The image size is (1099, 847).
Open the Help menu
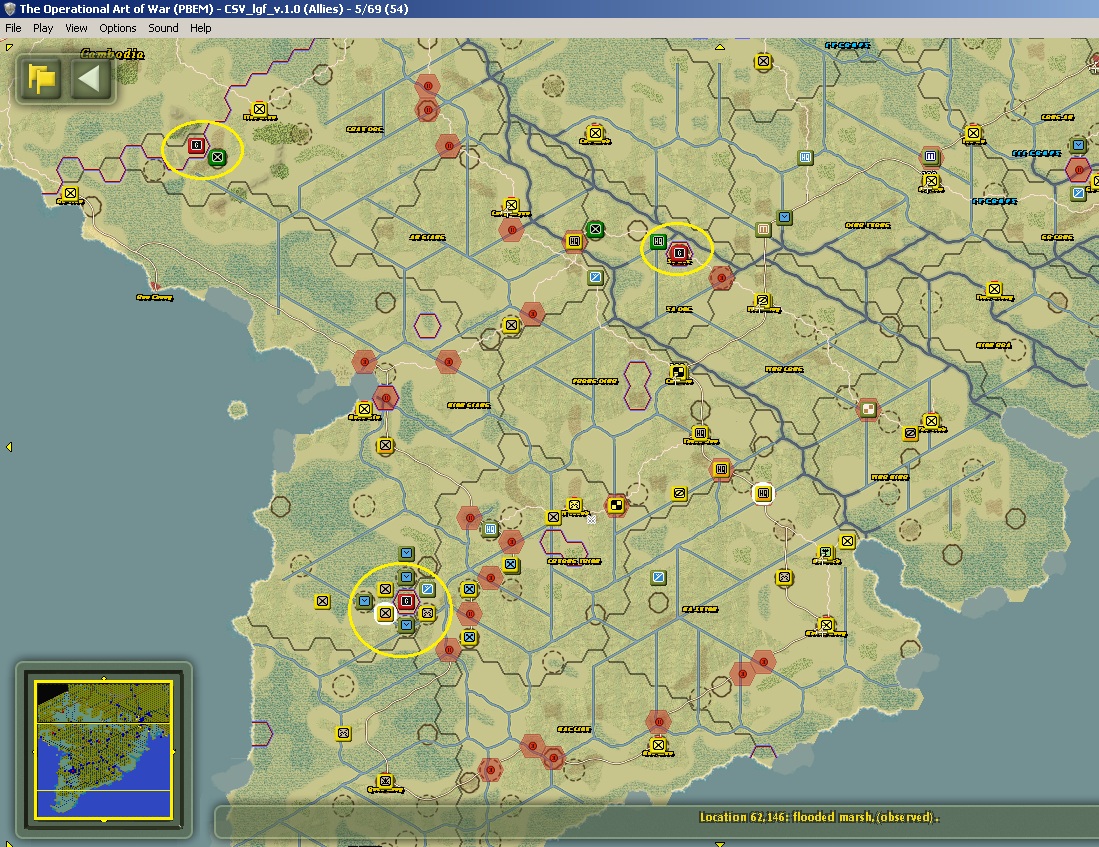point(200,28)
